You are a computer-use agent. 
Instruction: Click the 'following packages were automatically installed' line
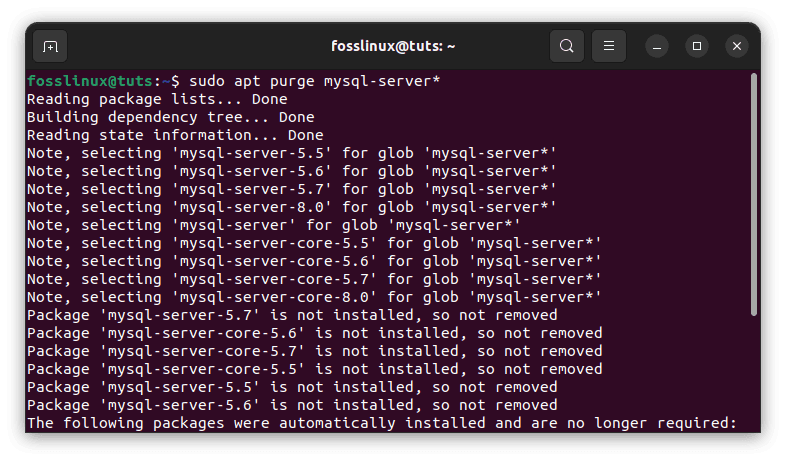coord(382,423)
